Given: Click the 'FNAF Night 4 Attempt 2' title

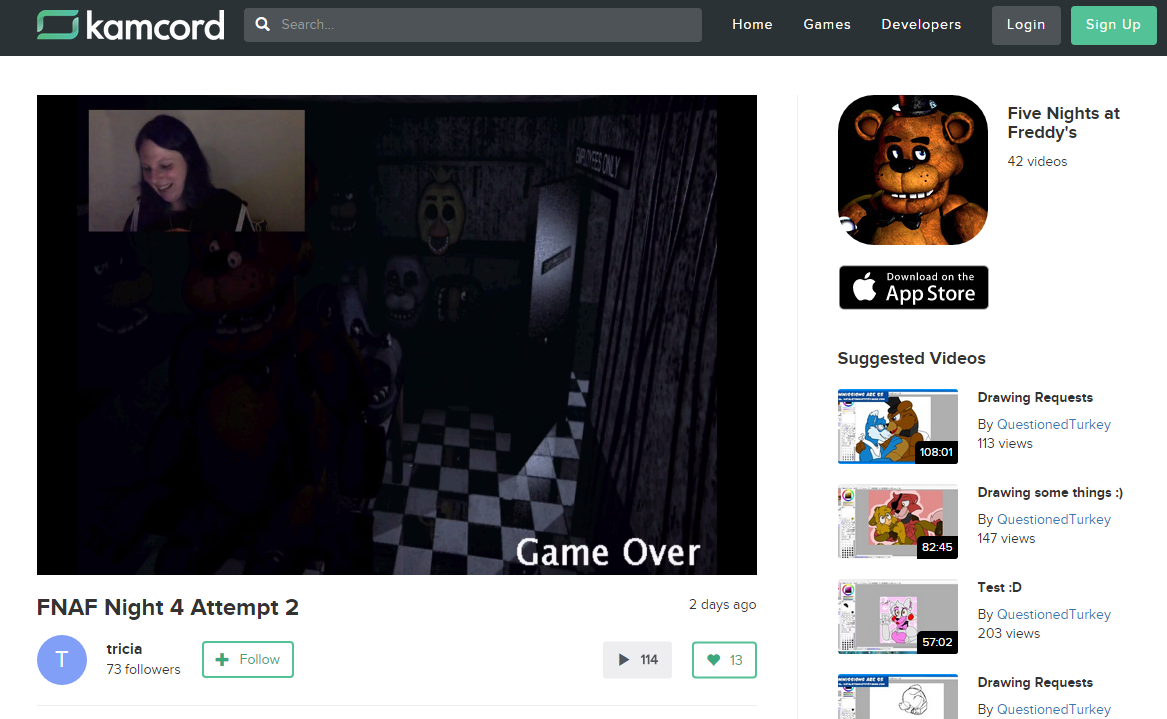Looking at the screenshot, I should [168, 607].
